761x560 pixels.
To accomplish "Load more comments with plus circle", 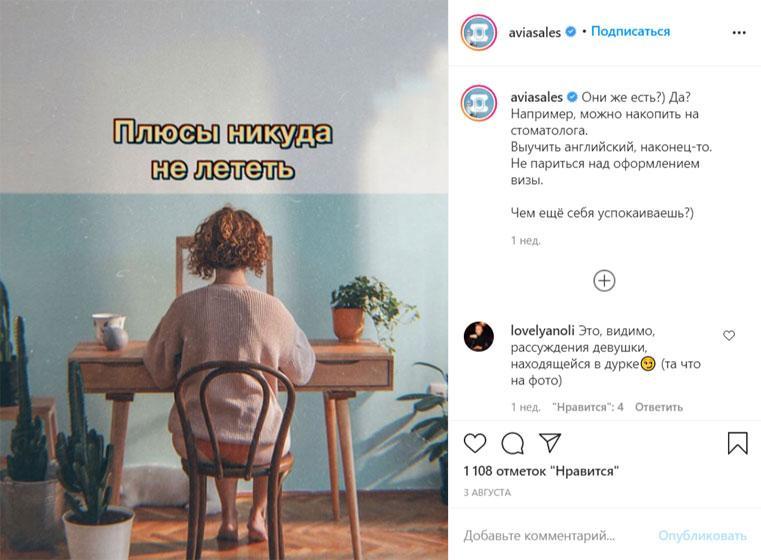I will (x=604, y=280).
